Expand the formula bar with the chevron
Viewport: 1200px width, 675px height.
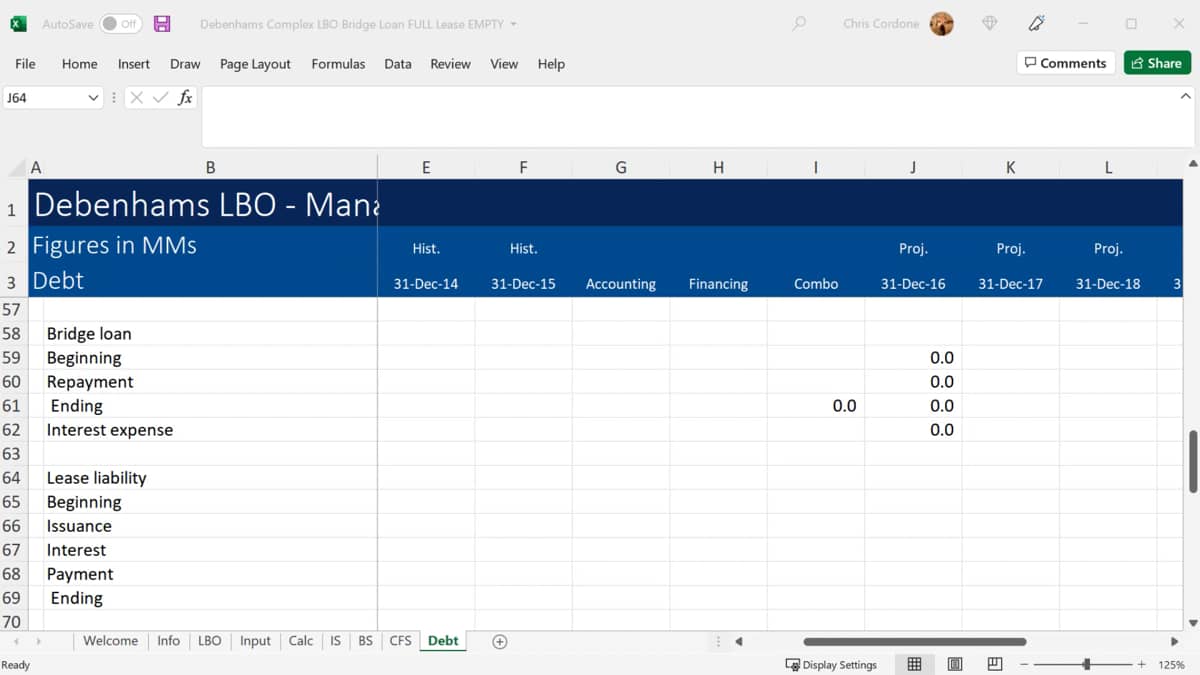(x=1186, y=97)
